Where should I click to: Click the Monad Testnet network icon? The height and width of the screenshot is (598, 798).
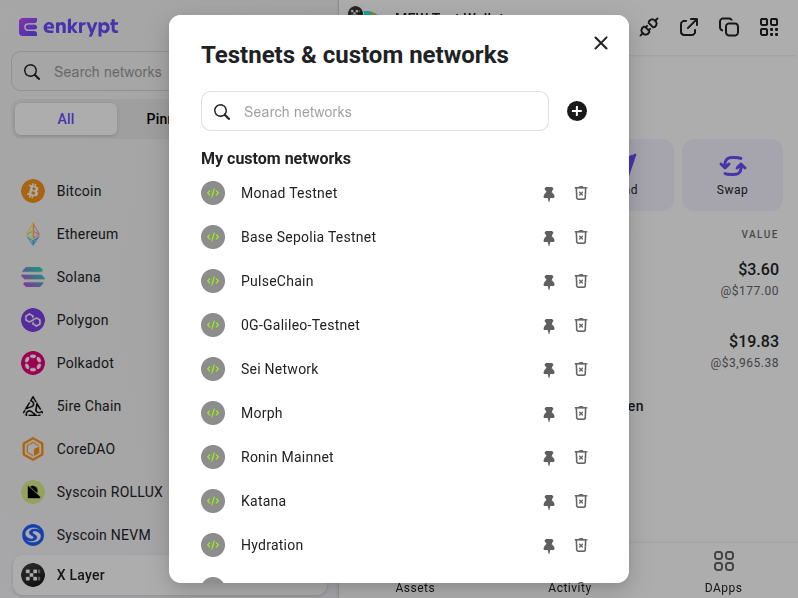[213, 193]
